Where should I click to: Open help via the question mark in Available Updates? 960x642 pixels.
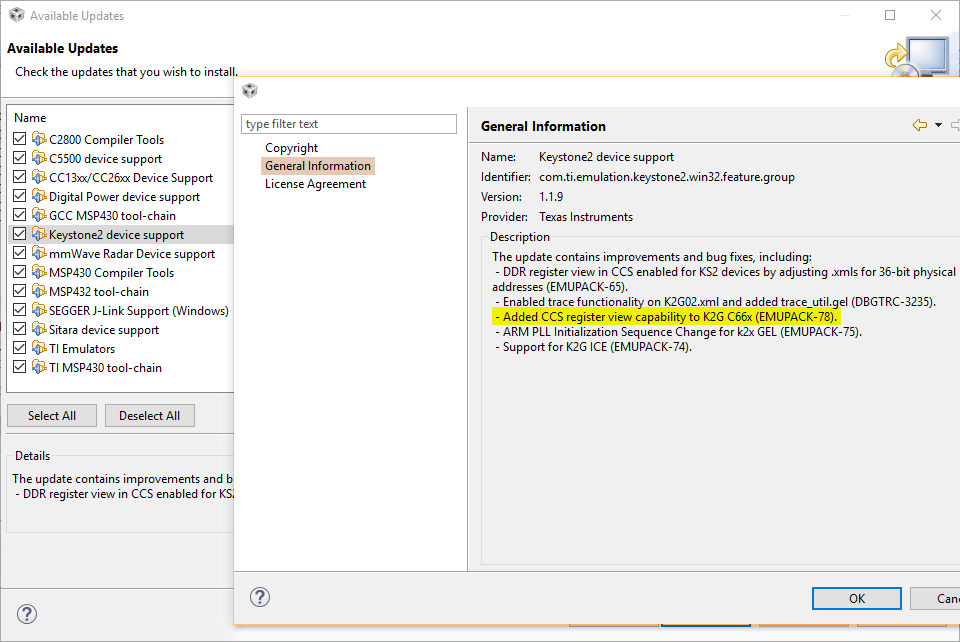pos(27,614)
